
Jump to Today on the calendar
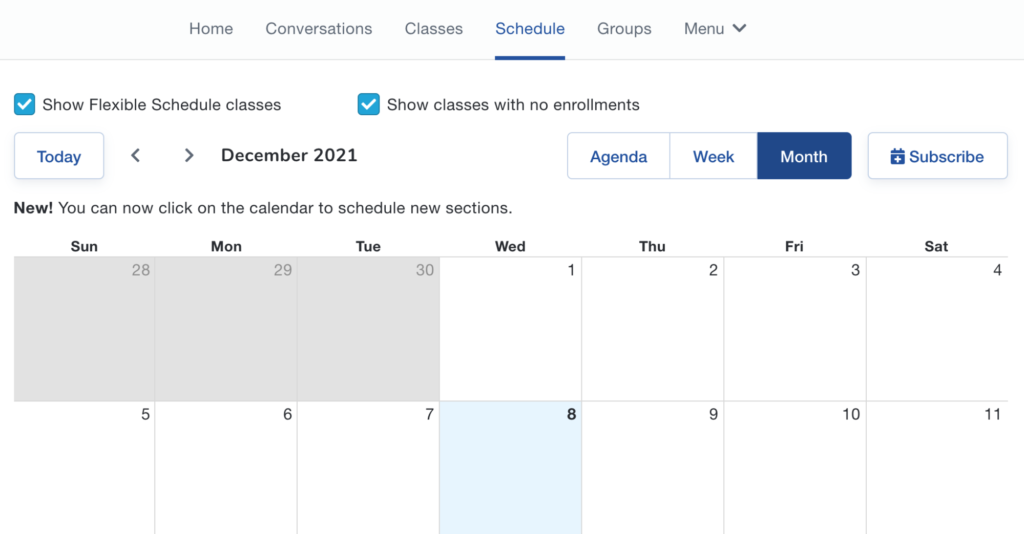click(59, 156)
